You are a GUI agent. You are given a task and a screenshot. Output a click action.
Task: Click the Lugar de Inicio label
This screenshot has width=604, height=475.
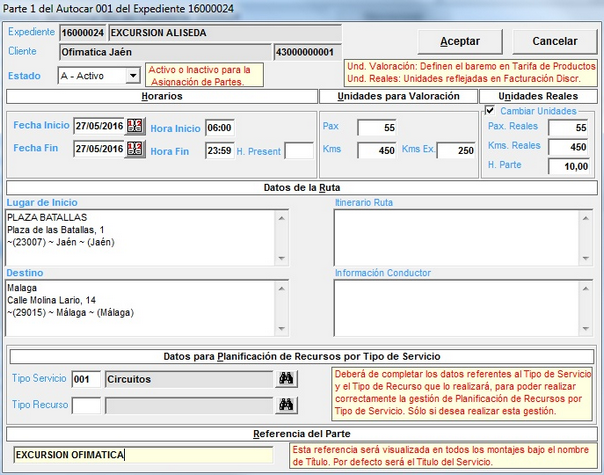(42, 203)
